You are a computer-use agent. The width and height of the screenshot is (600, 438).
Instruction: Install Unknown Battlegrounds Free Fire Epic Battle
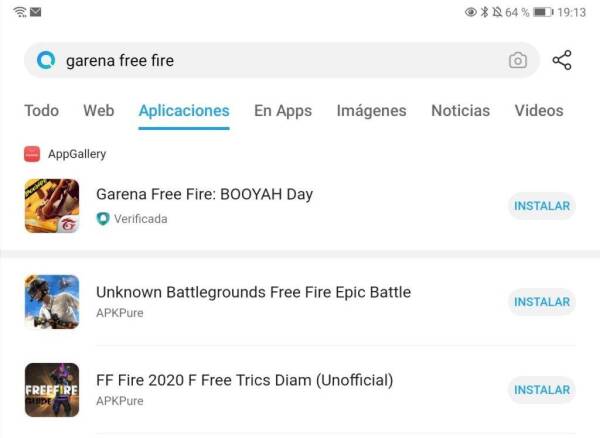tap(542, 302)
